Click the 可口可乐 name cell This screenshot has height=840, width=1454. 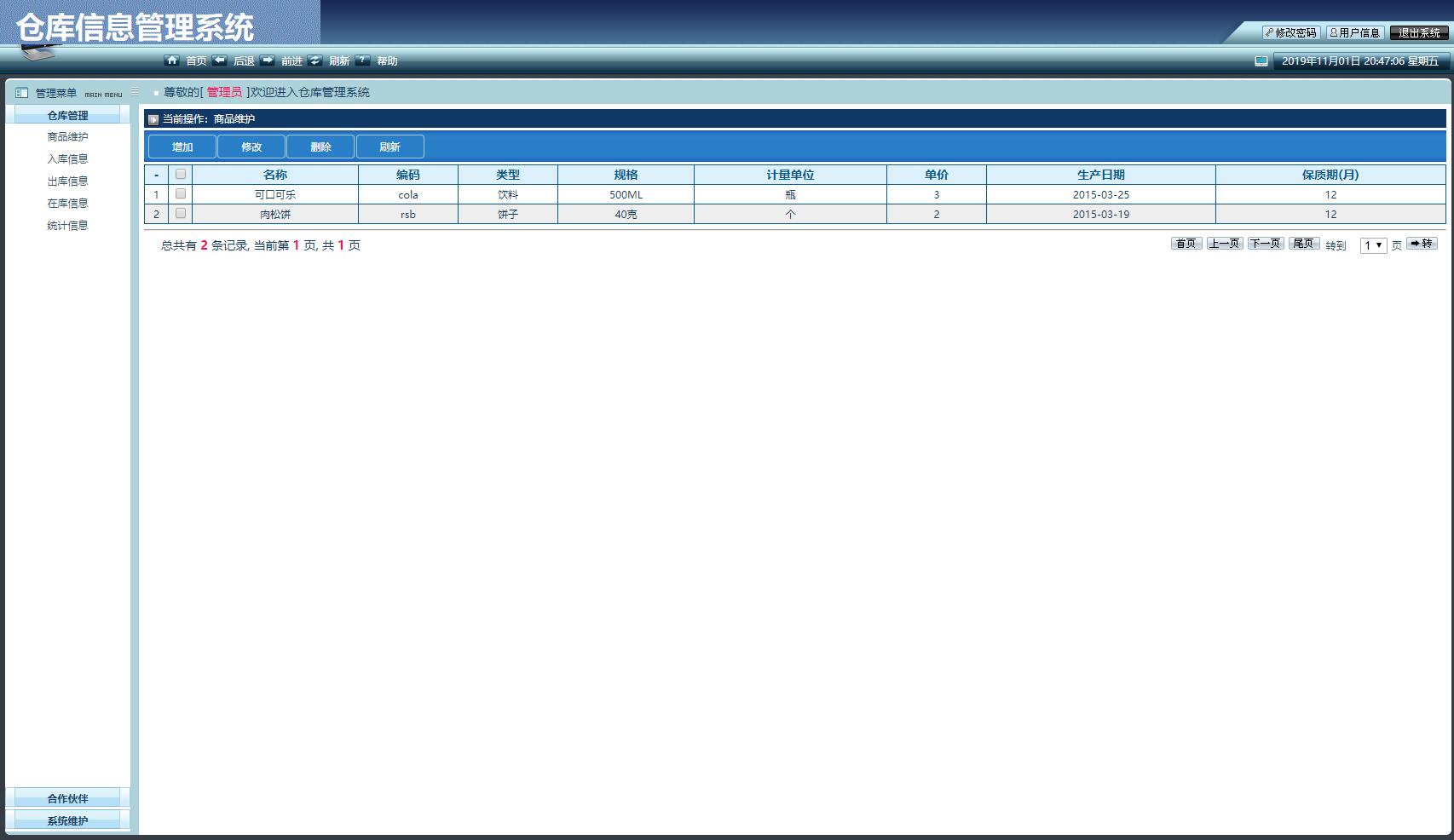275,194
